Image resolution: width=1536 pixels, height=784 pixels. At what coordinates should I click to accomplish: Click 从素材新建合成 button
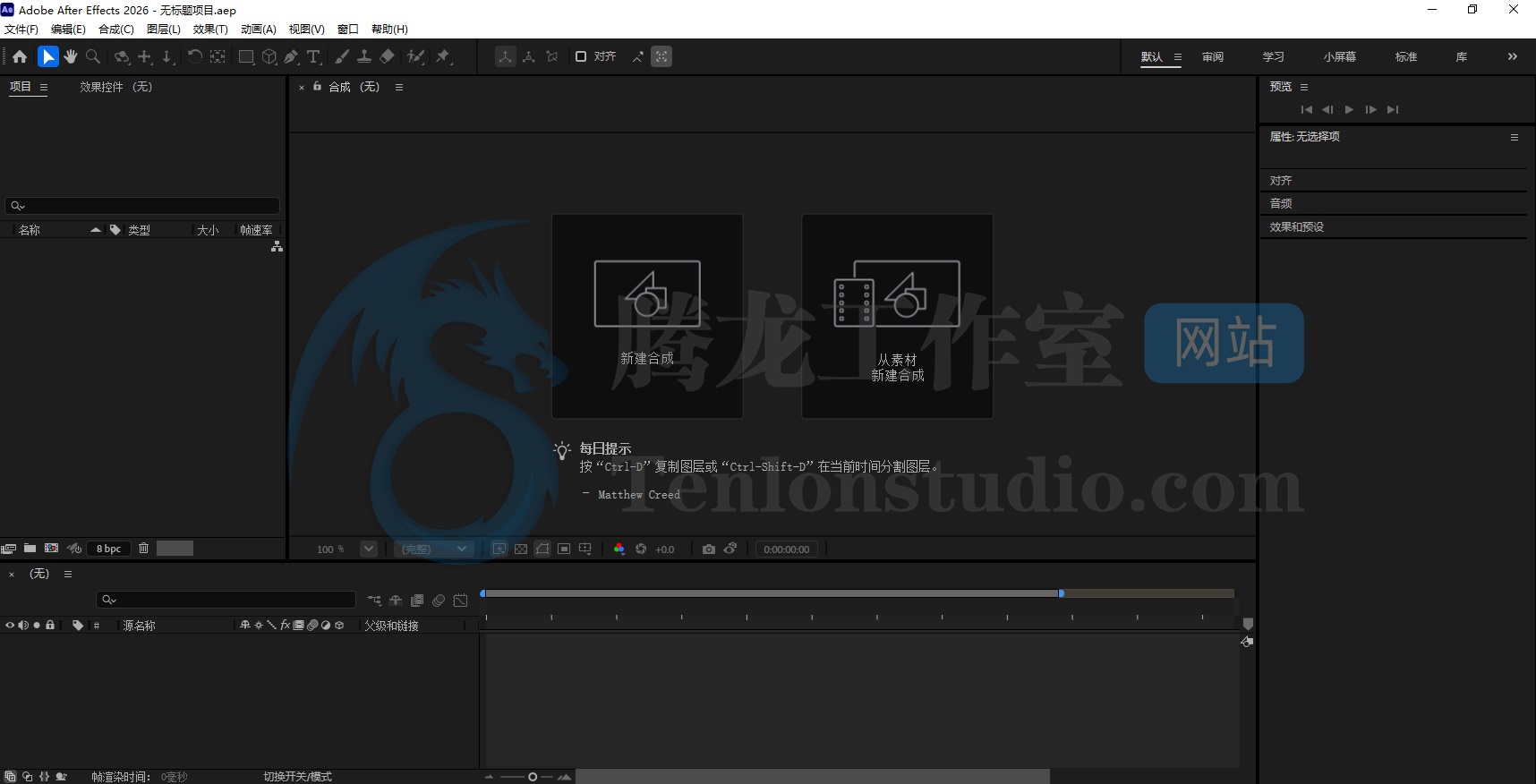[x=897, y=316]
